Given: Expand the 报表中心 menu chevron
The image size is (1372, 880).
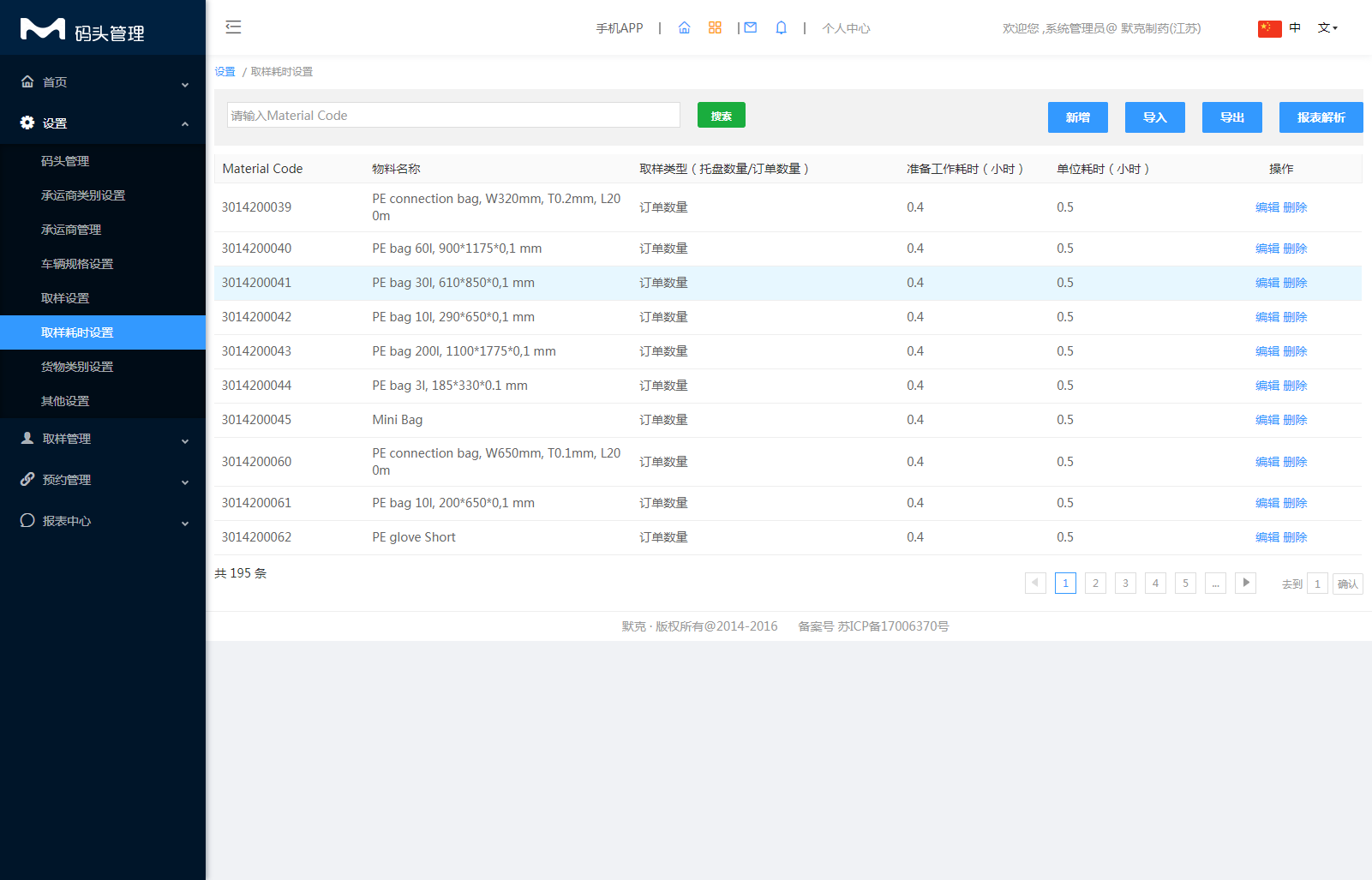Looking at the screenshot, I should (185, 523).
